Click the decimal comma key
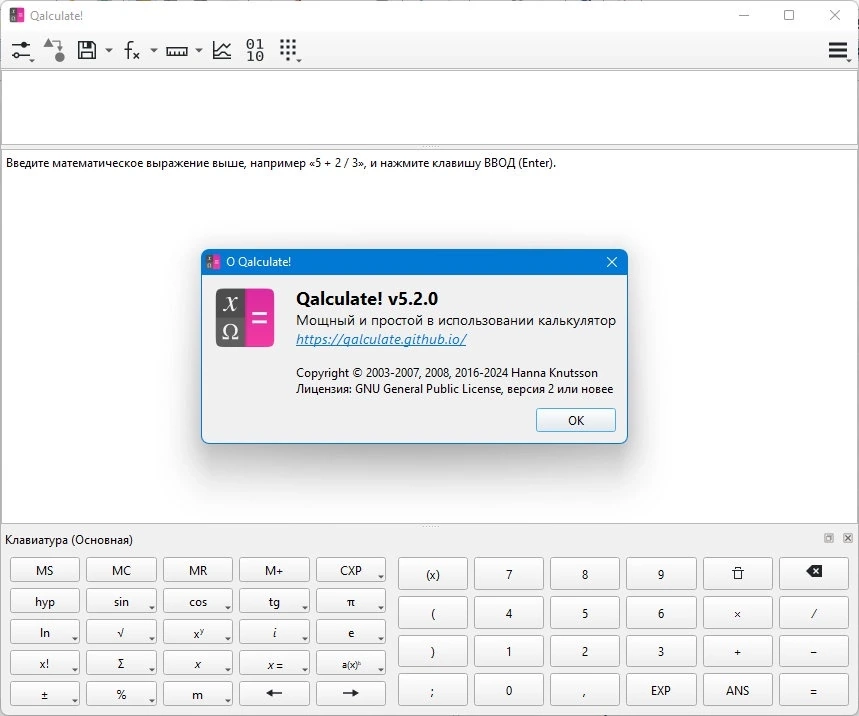Screen dimensions: 859x716 coord(585,690)
